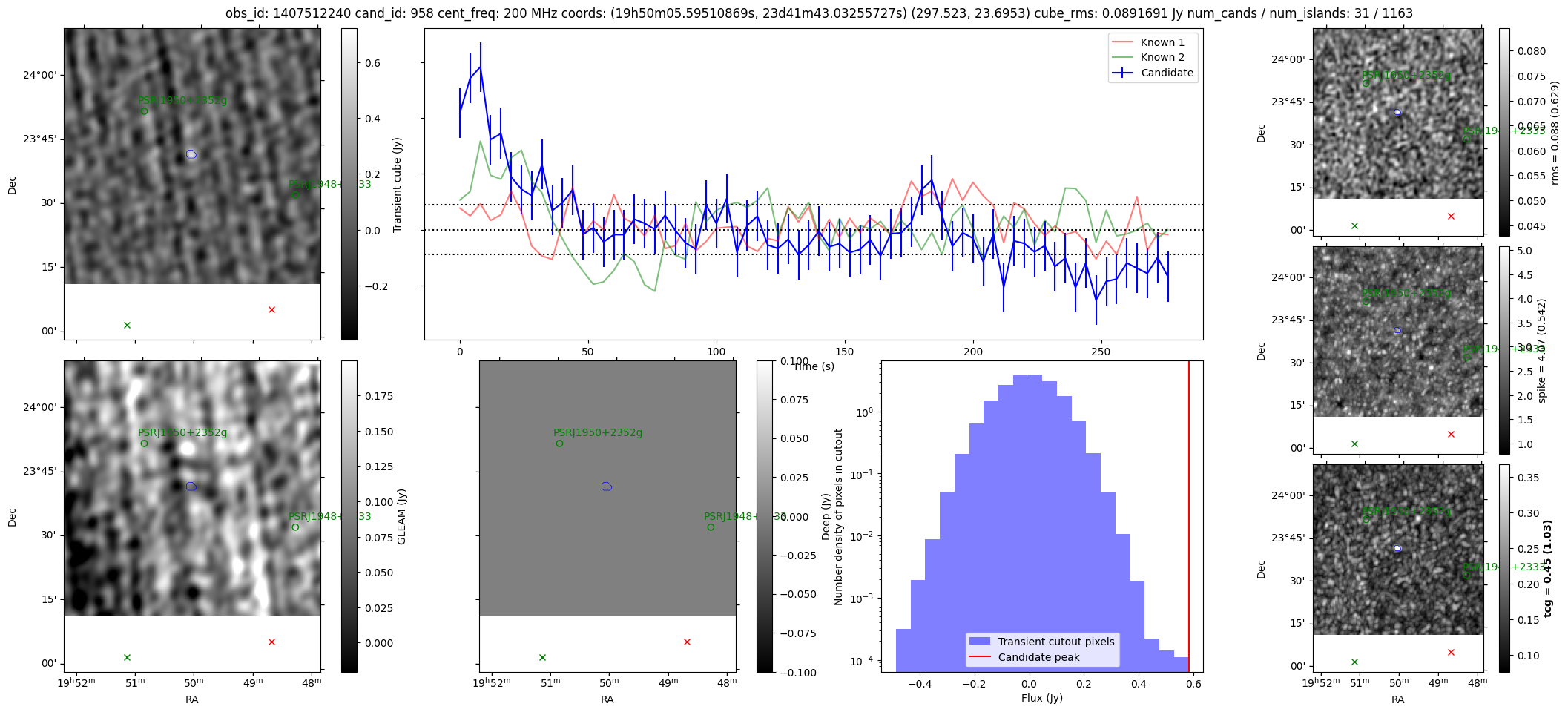Click green PSRJ1950+2352g circle in GLEAM image
This screenshot has width=1568, height=712.
click(x=144, y=444)
